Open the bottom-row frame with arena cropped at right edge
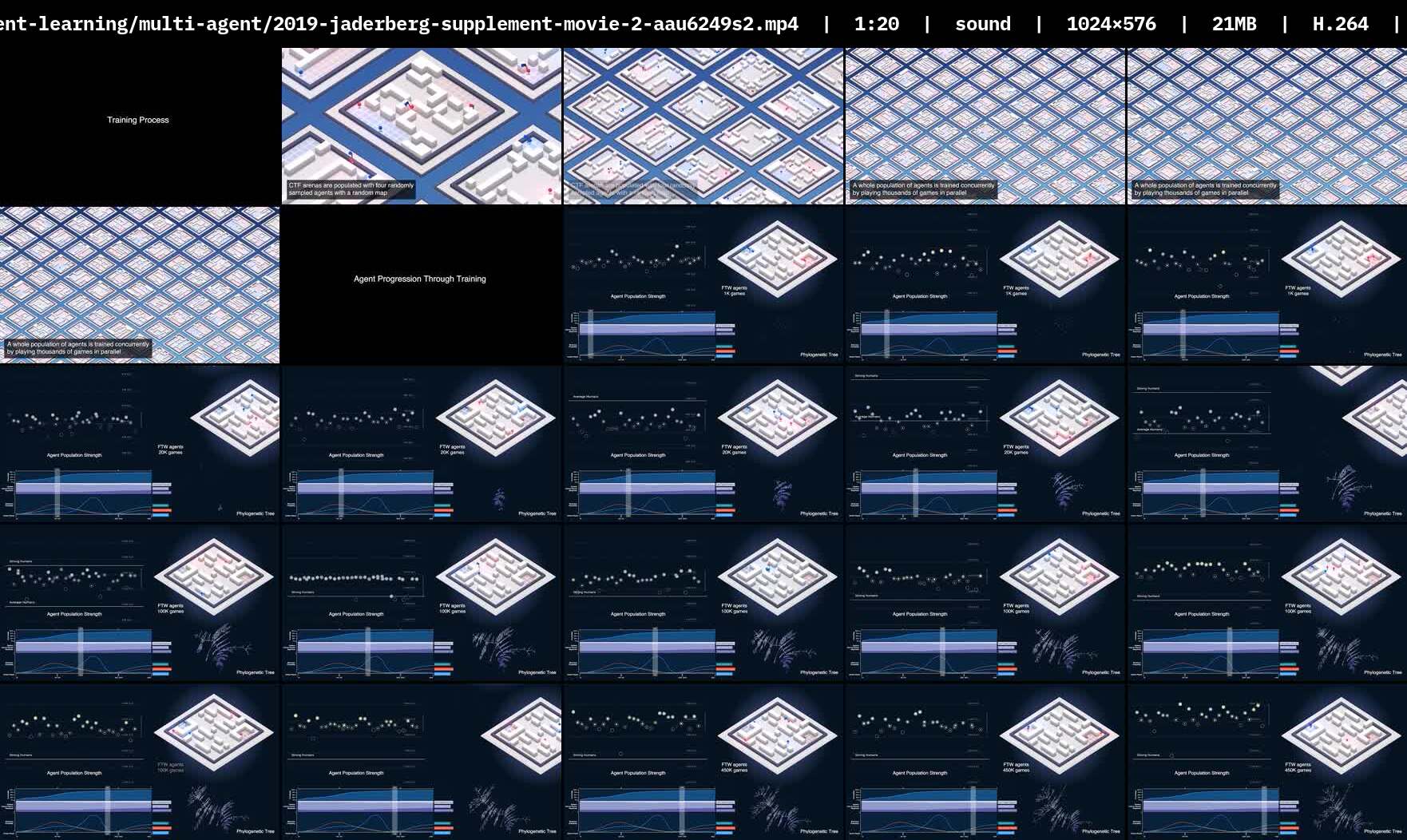 (x=421, y=762)
